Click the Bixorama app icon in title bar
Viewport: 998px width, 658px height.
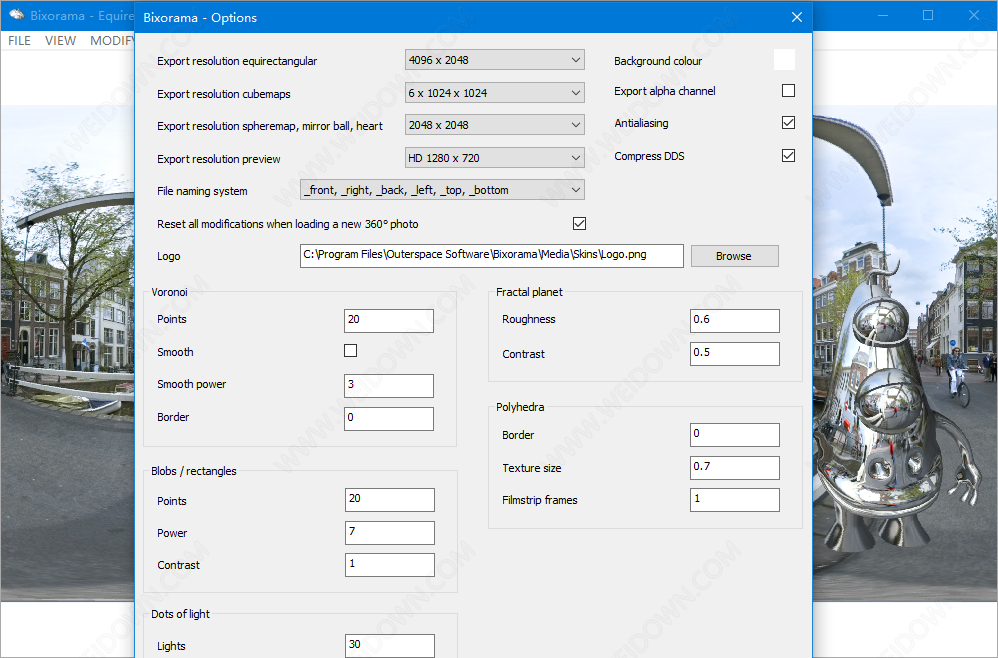pos(16,15)
